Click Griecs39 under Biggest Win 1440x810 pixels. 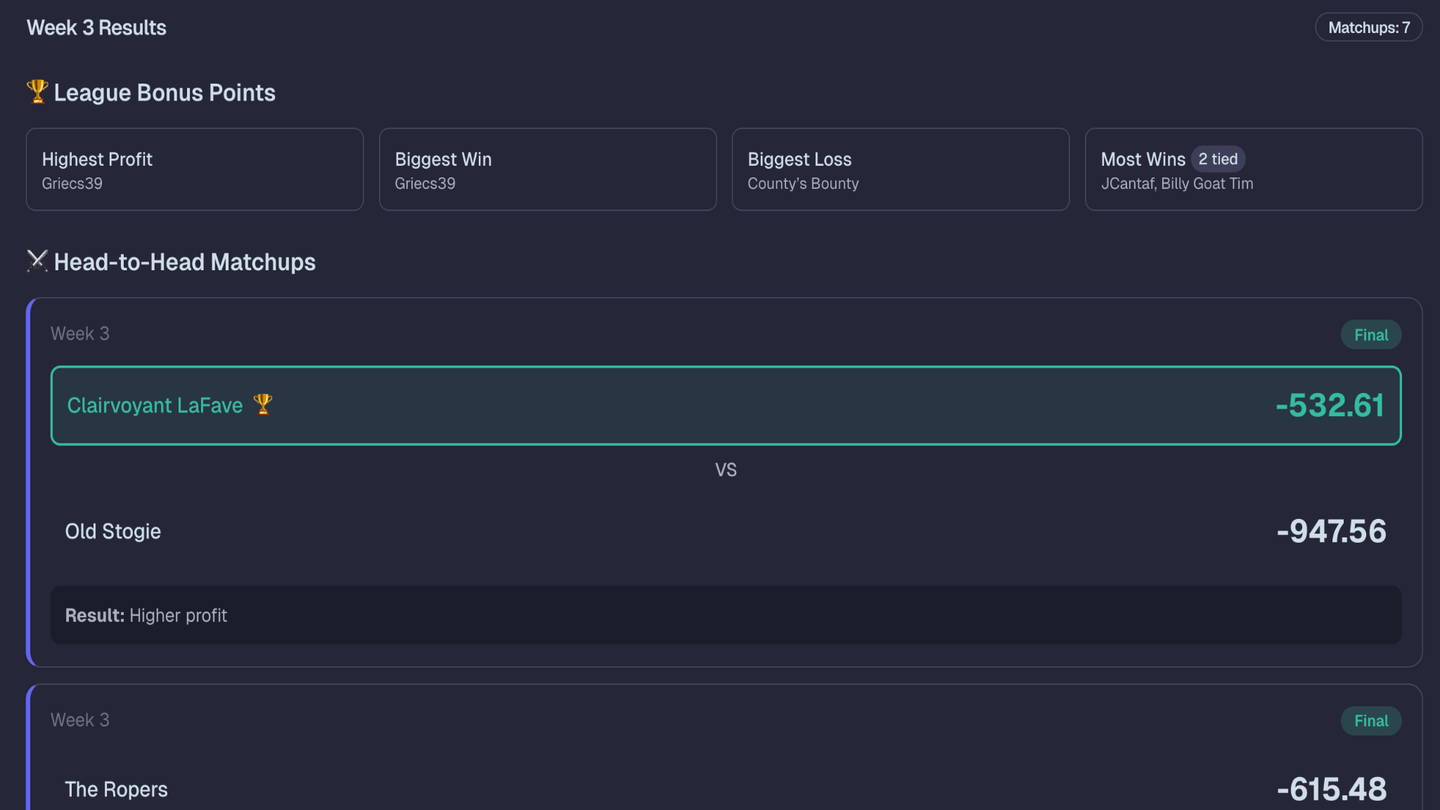(x=425, y=183)
